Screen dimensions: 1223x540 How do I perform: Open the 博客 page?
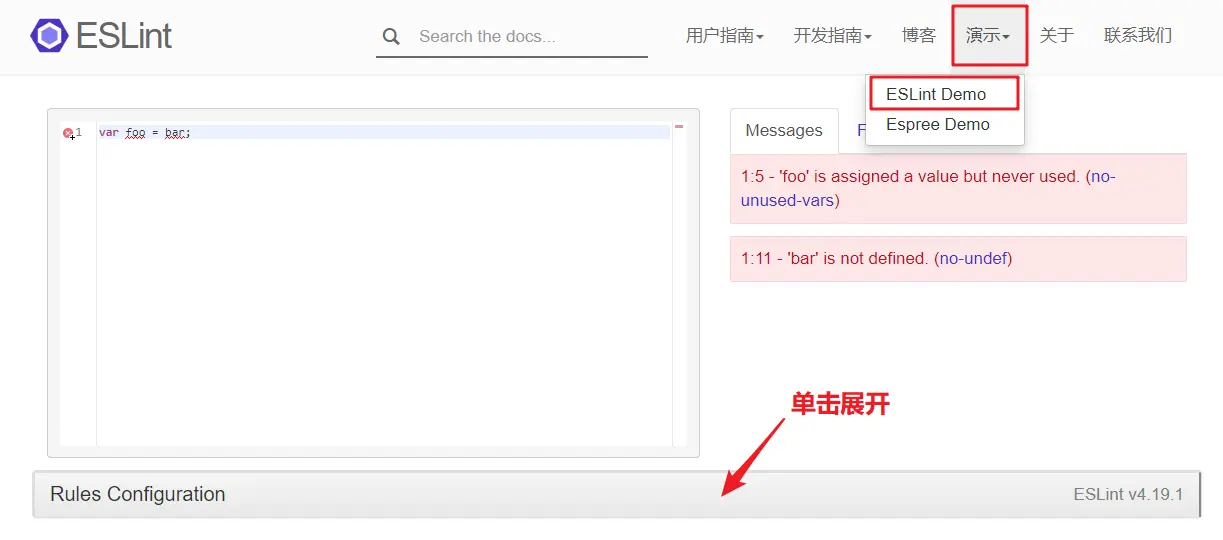click(919, 36)
